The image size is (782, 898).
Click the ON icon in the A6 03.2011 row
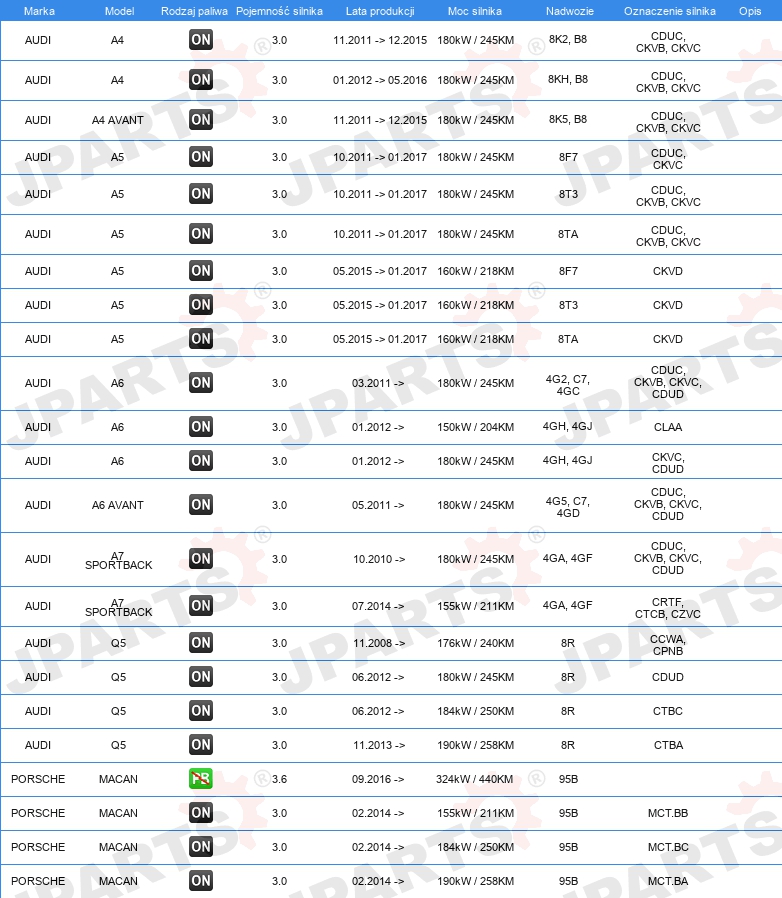201,383
